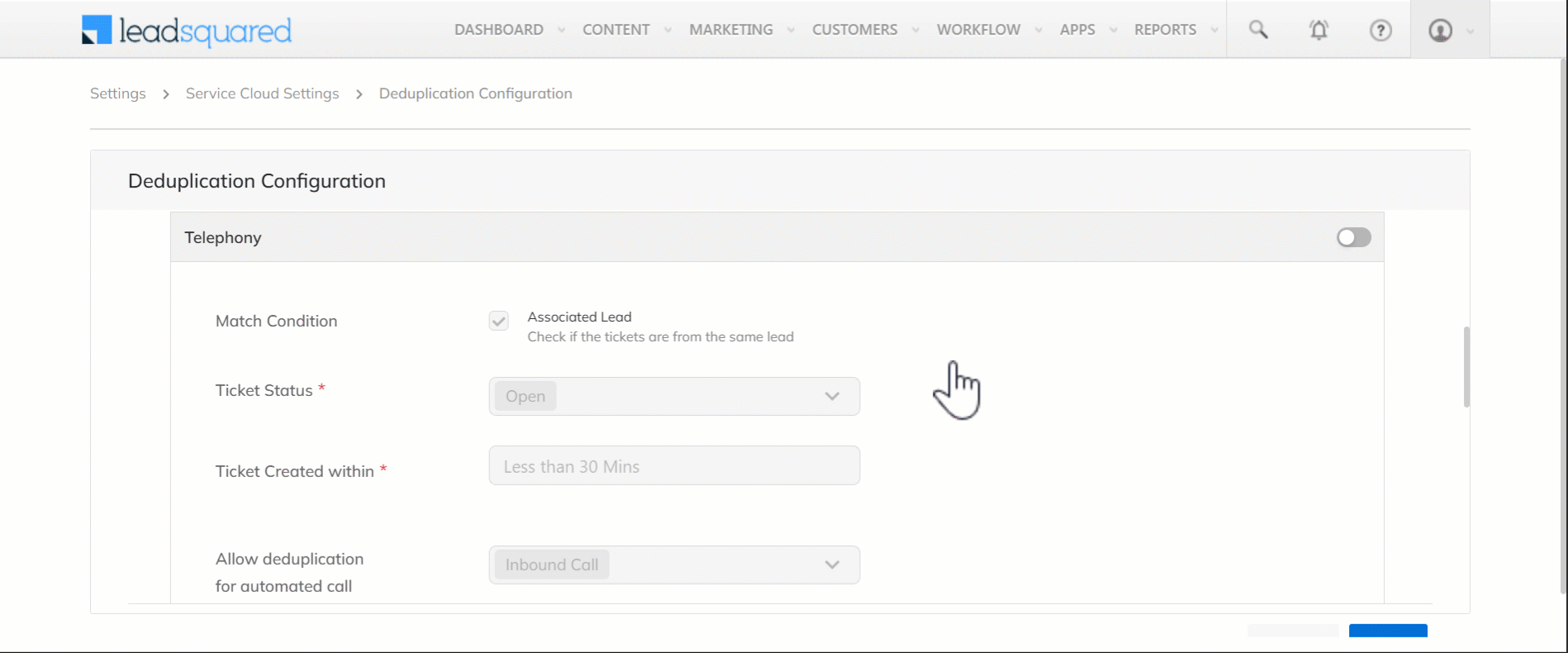
Task: Expand the arrow beside WORKFLOW
Action: (x=1038, y=30)
